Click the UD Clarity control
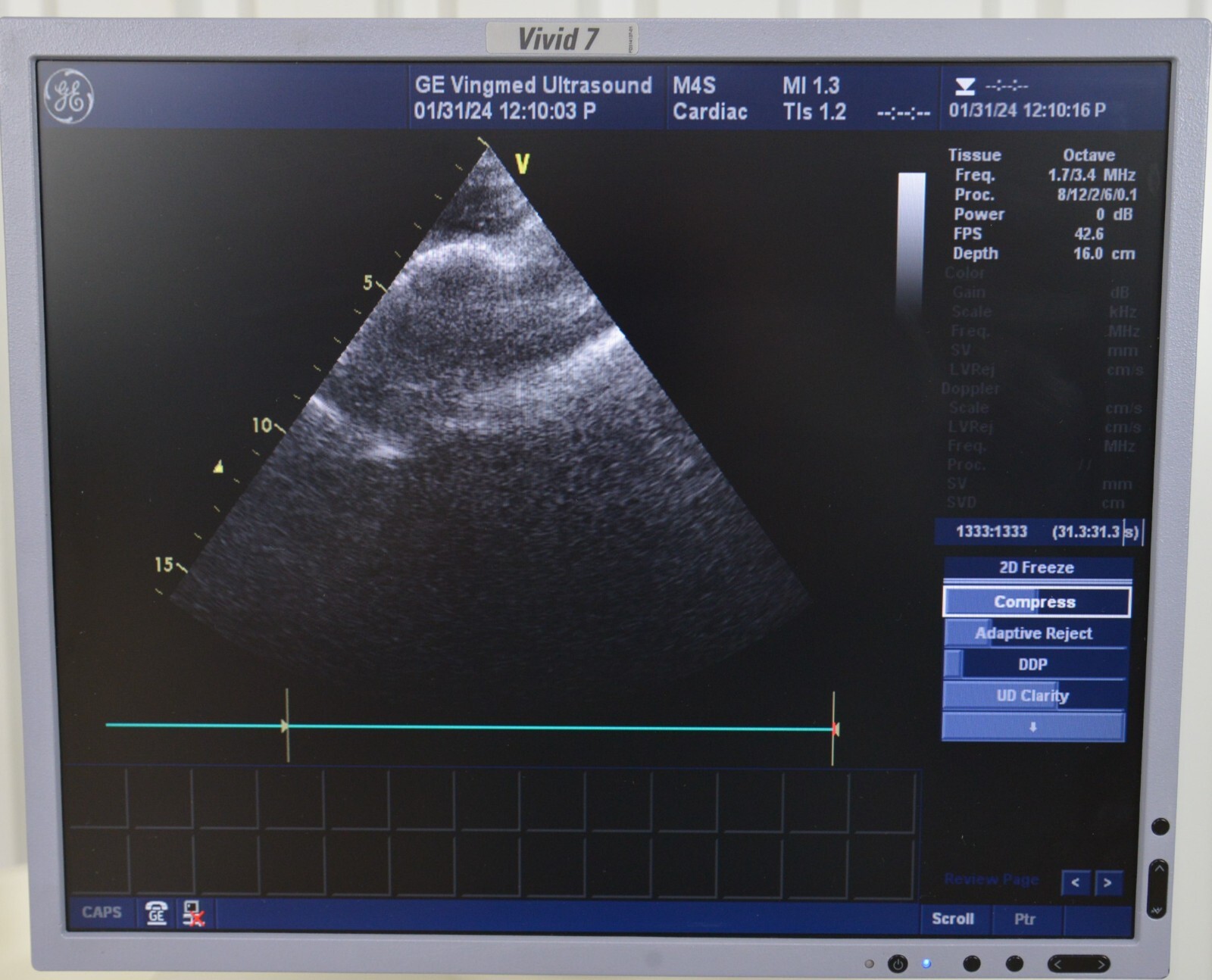This screenshot has height=980, width=1212. click(x=1033, y=695)
